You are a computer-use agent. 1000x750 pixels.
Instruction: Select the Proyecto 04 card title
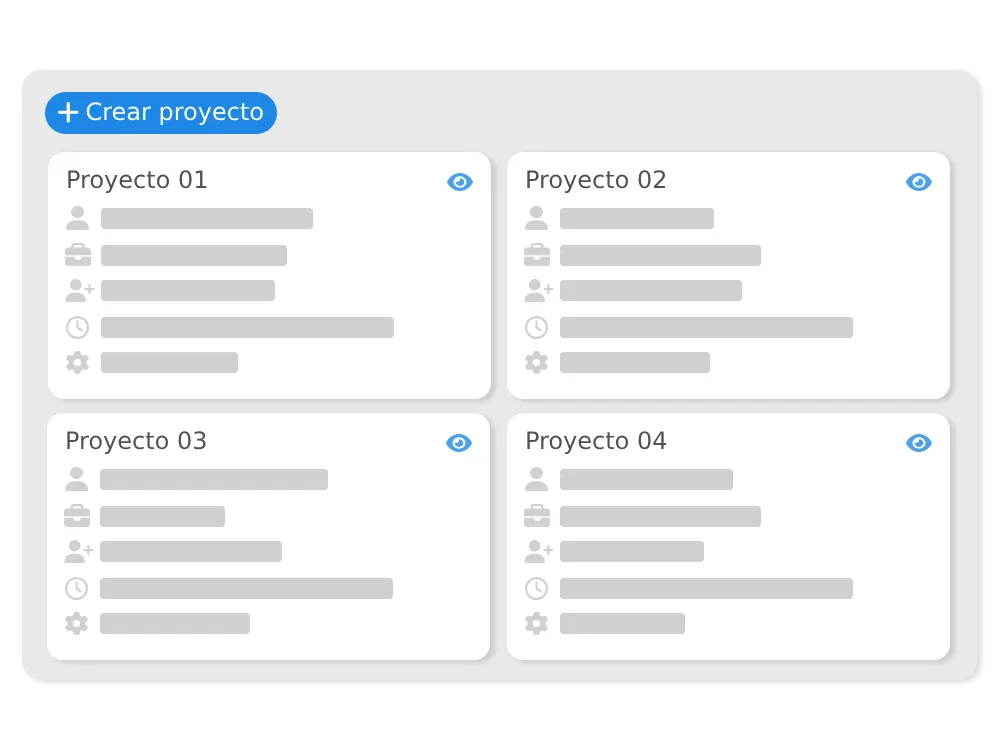coord(596,441)
